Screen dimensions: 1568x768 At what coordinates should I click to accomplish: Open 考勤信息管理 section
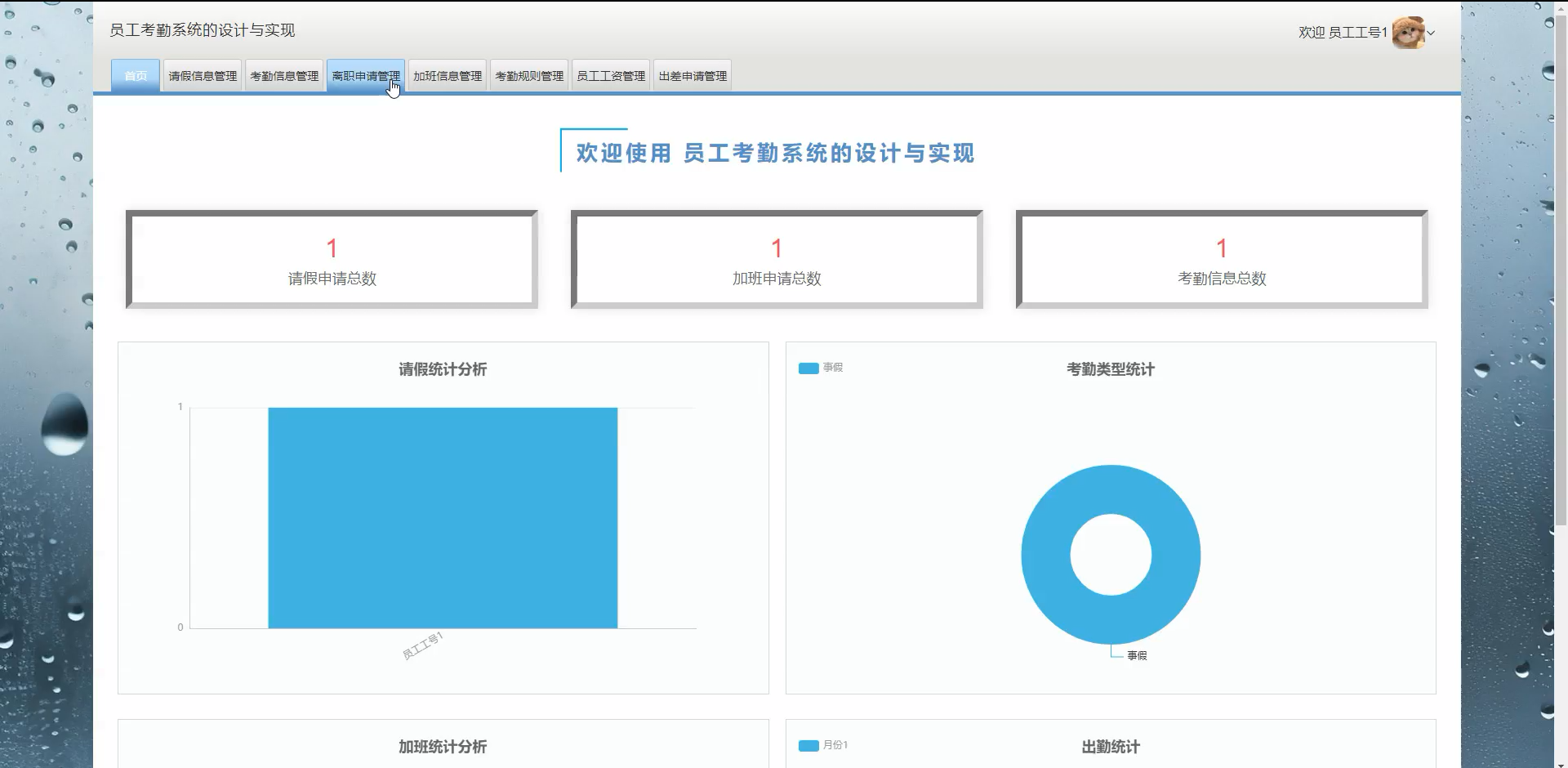[x=283, y=75]
